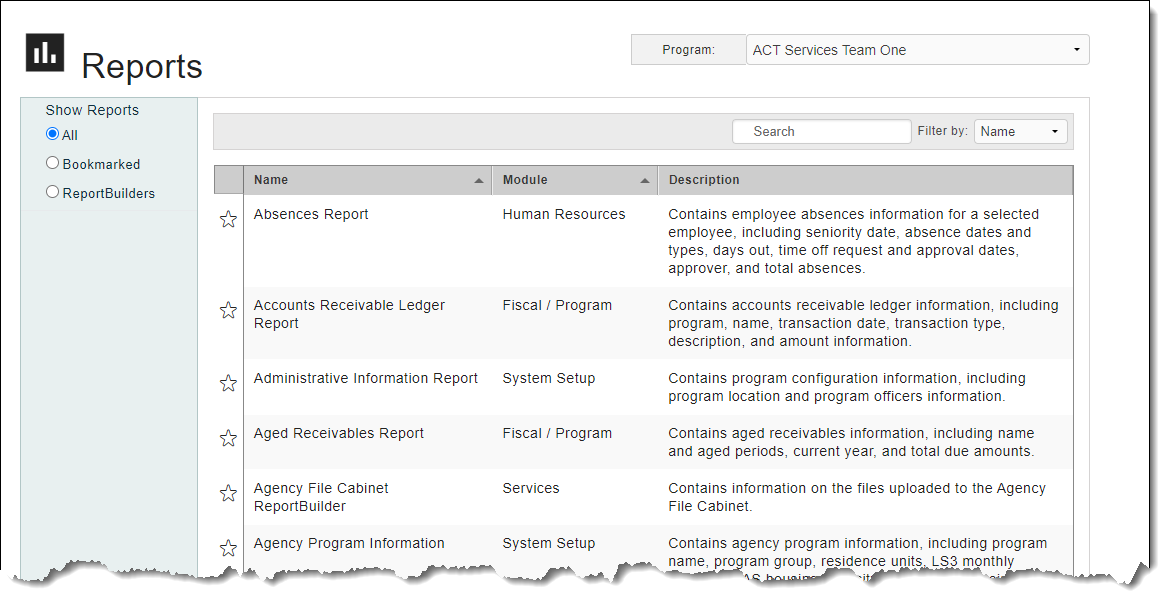
Task: Star the Agency Program Information row
Action: click(x=228, y=548)
